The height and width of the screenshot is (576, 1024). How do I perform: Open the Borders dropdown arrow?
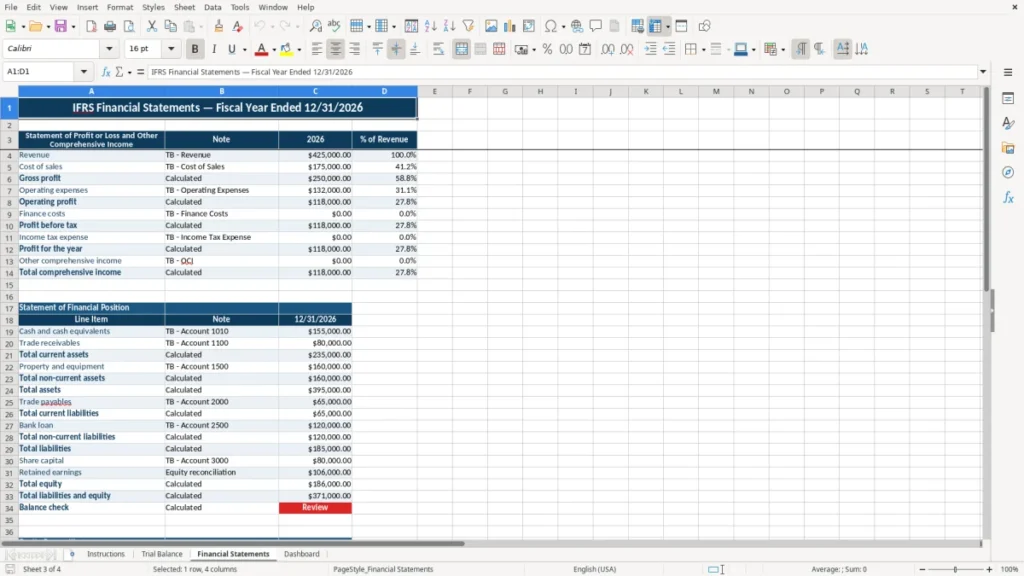(x=703, y=50)
